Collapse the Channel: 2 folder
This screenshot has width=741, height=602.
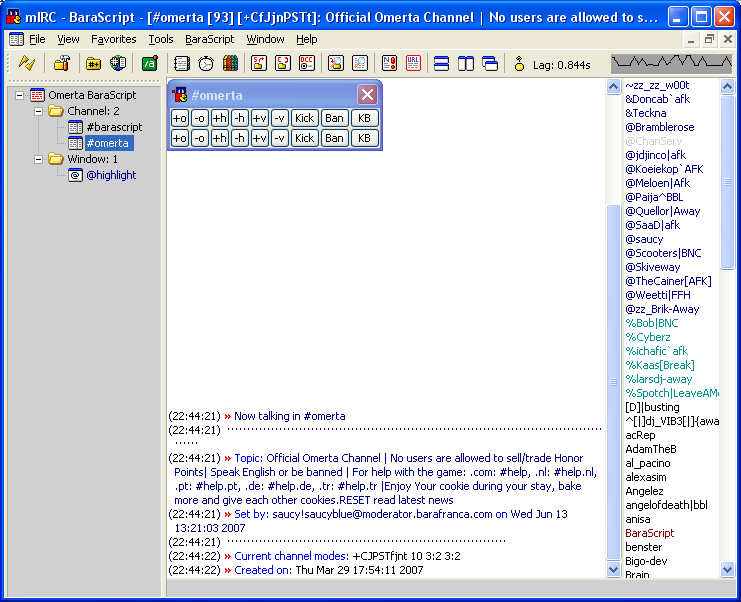[39, 111]
